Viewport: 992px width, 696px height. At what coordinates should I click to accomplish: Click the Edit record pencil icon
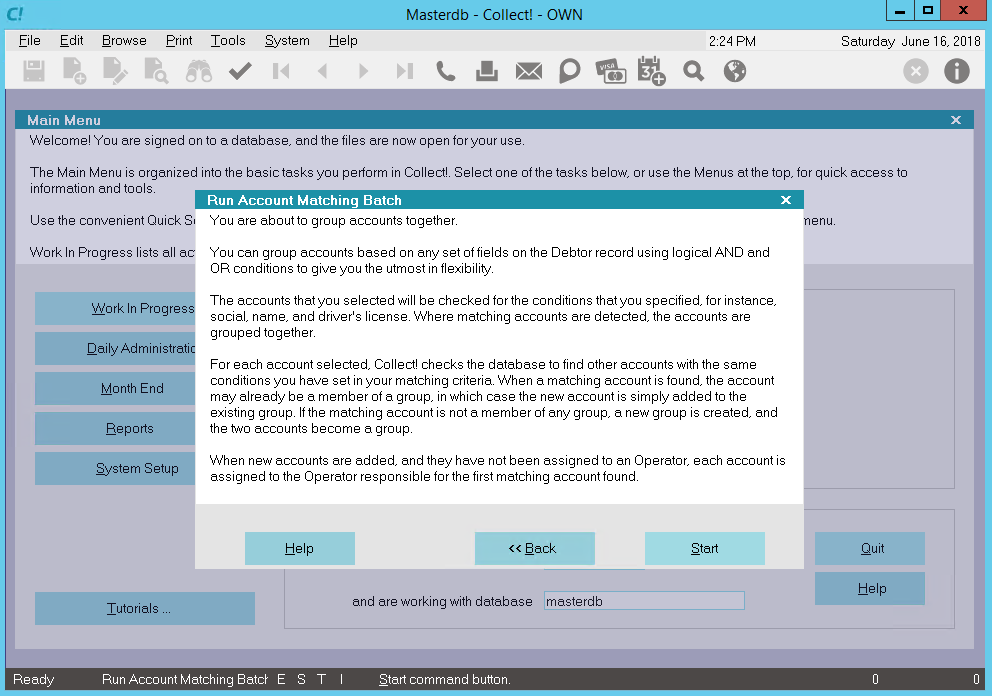pyautogui.click(x=115, y=71)
